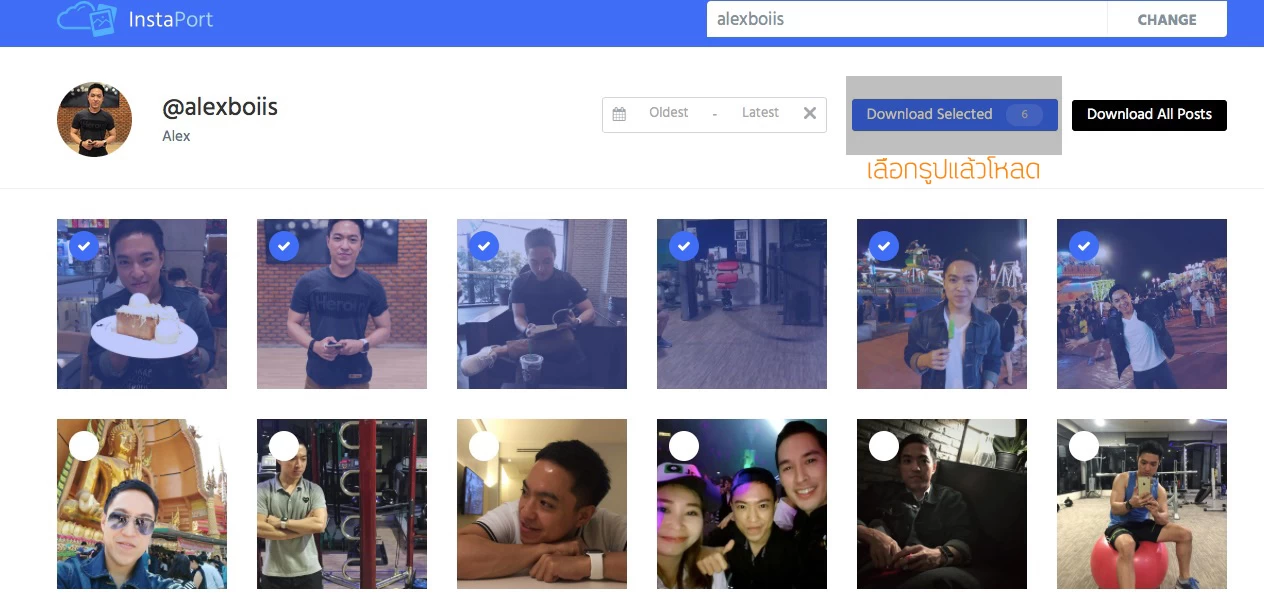Click the alexboiis profile avatar

[95, 120]
